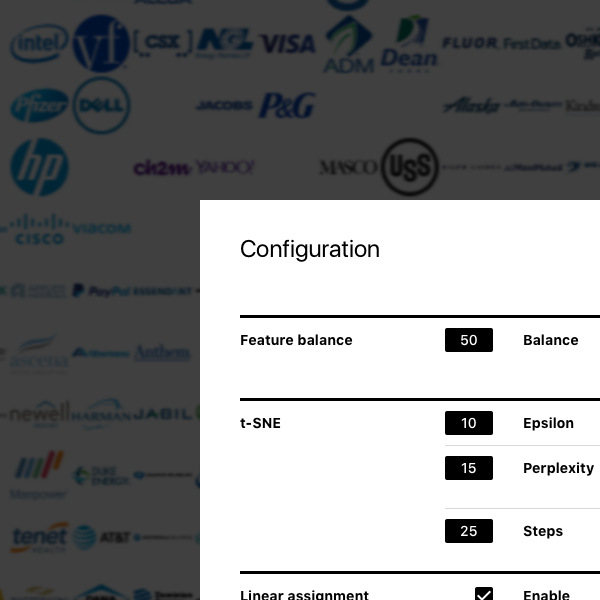
Task: Edit the Epsilon value field showing 10
Action: click(469, 423)
